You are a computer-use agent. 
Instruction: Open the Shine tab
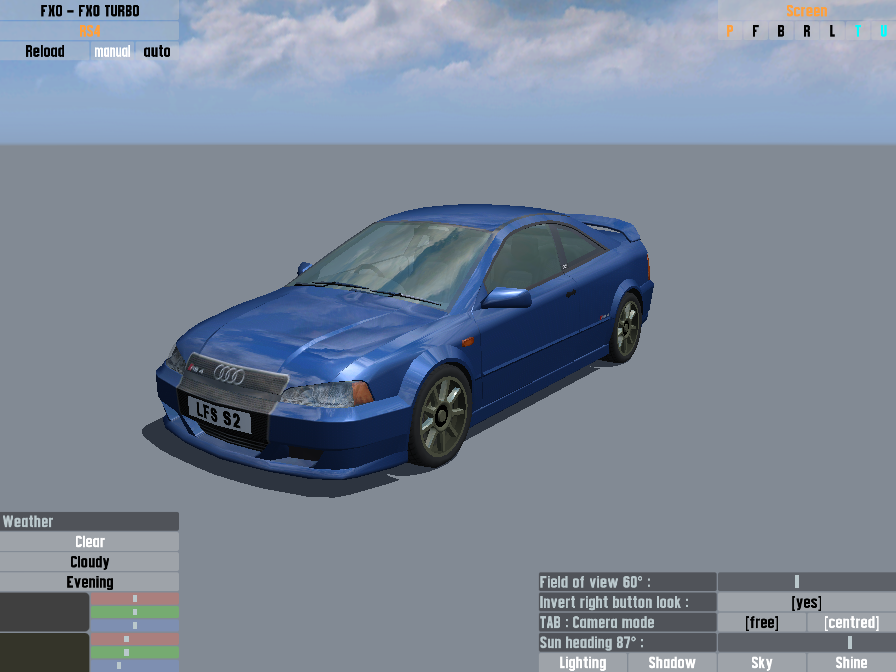pyautogui.click(x=851, y=662)
